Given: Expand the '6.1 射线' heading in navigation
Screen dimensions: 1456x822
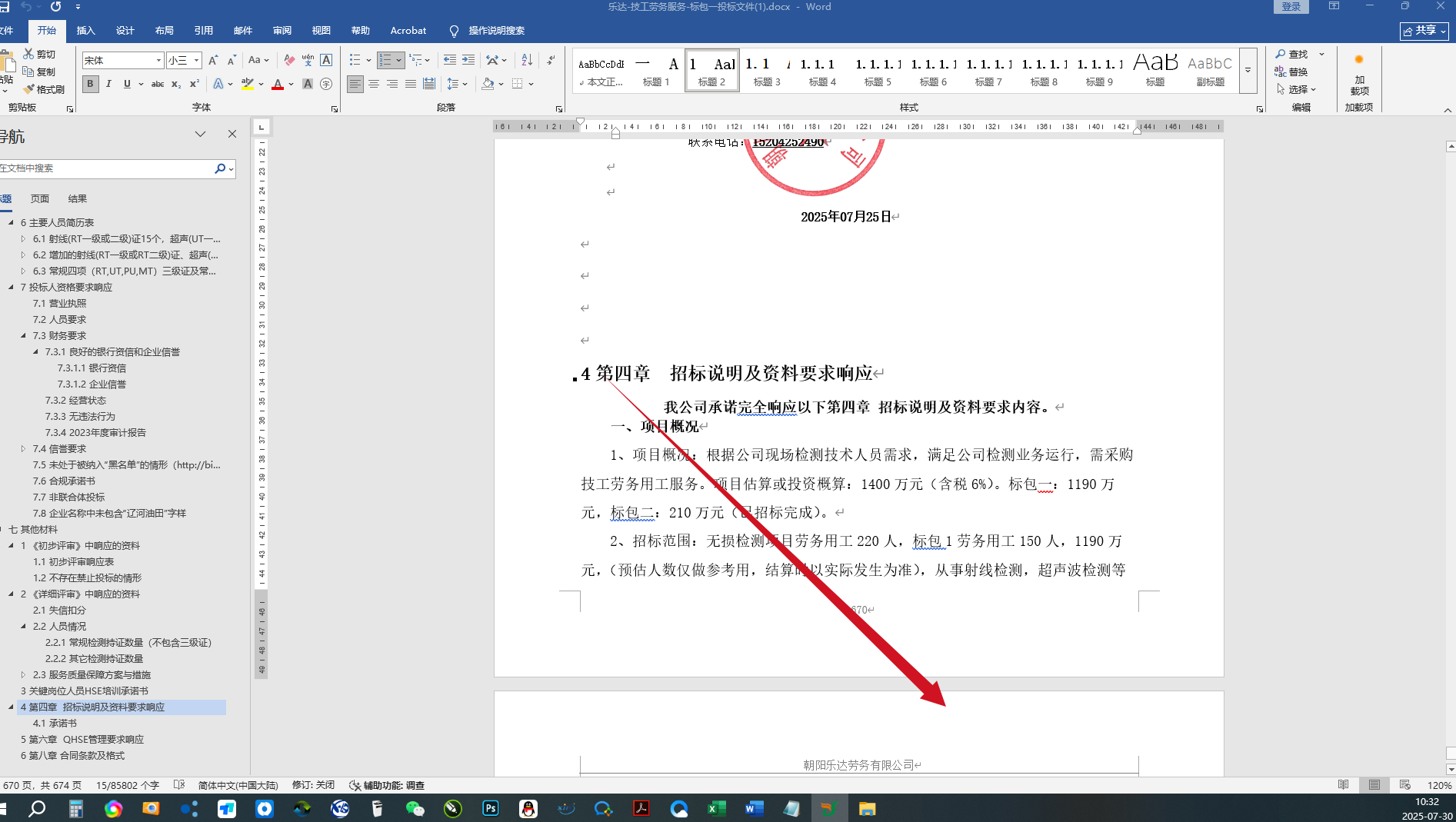Looking at the screenshot, I should 24,239.
